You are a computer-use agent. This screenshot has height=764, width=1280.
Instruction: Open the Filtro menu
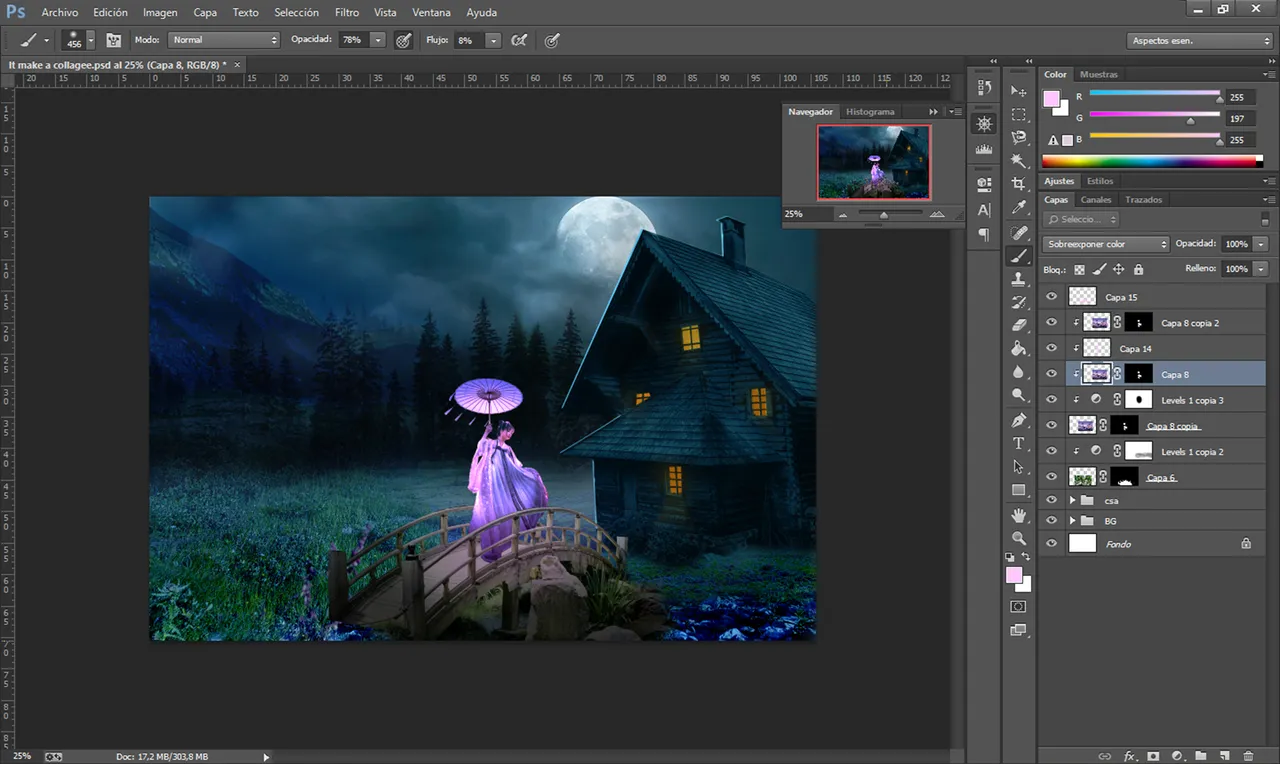pyautogui.click(x=347, y=13)
